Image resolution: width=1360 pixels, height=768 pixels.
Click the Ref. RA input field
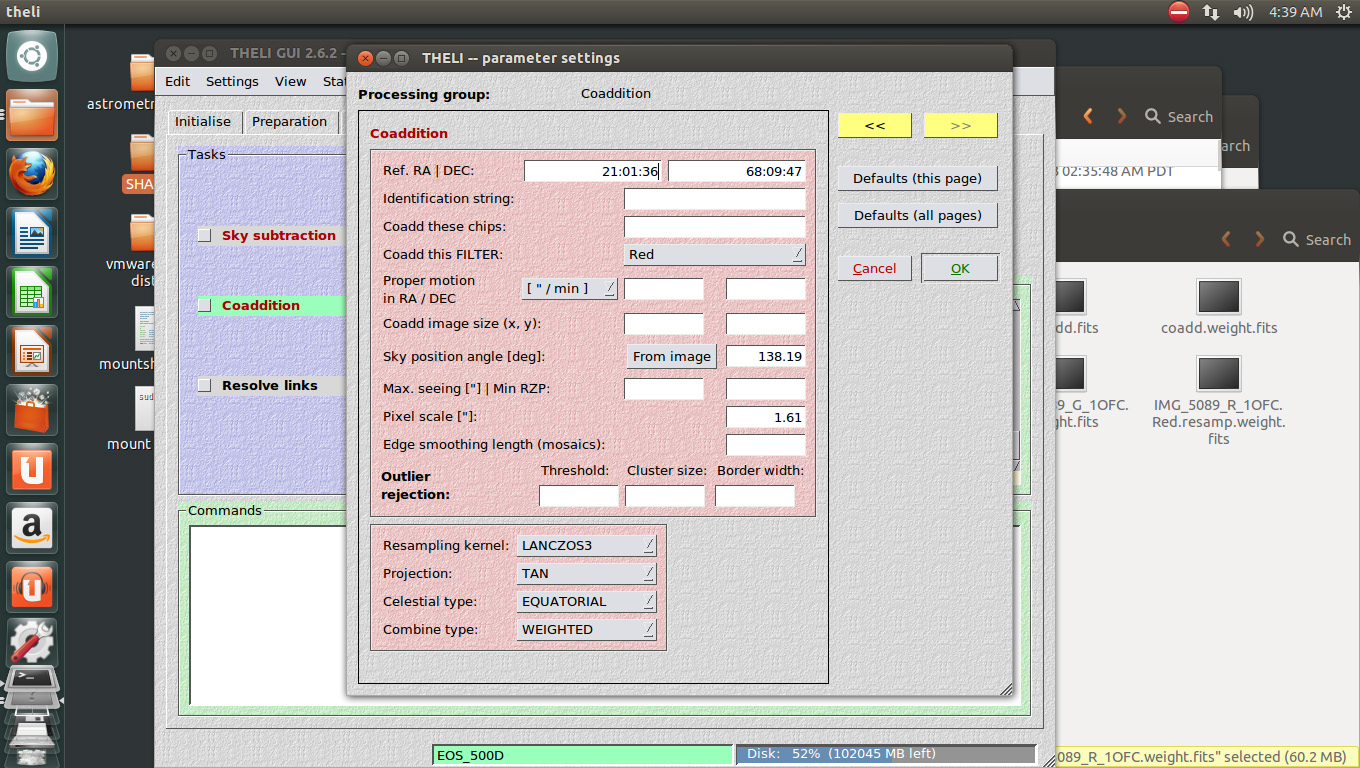coord(593,171)
